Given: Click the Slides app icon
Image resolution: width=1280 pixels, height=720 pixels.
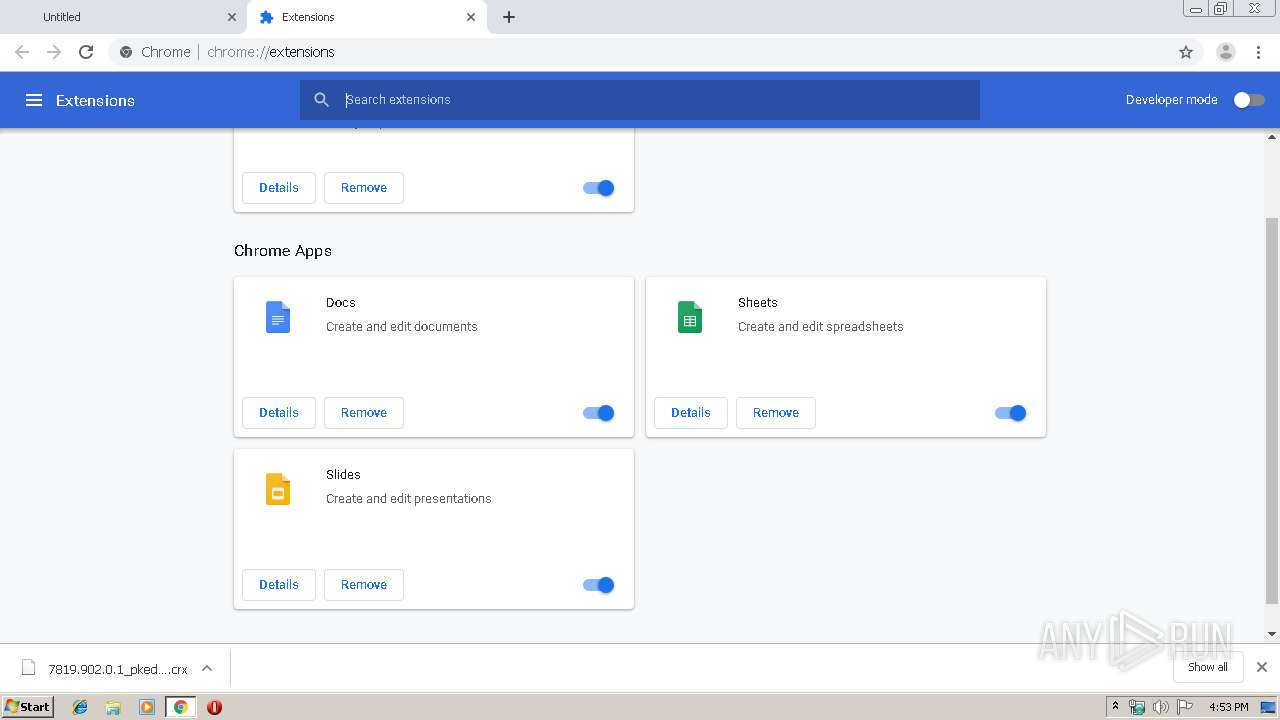Looking at the screenshot, I should click(278, 489).
